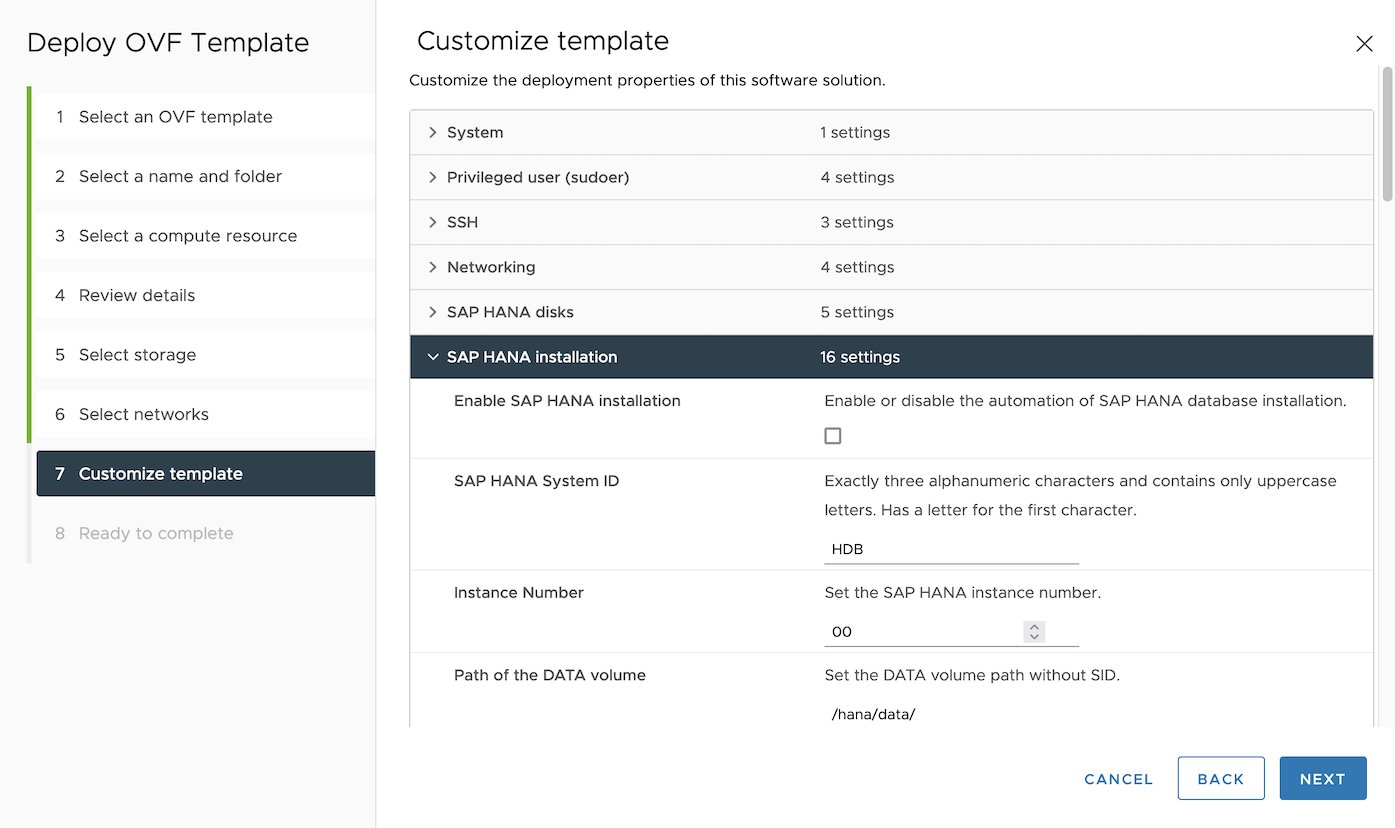Click the Instance Number input field
The image size is (1395, 828).
(x=930, y=631)
